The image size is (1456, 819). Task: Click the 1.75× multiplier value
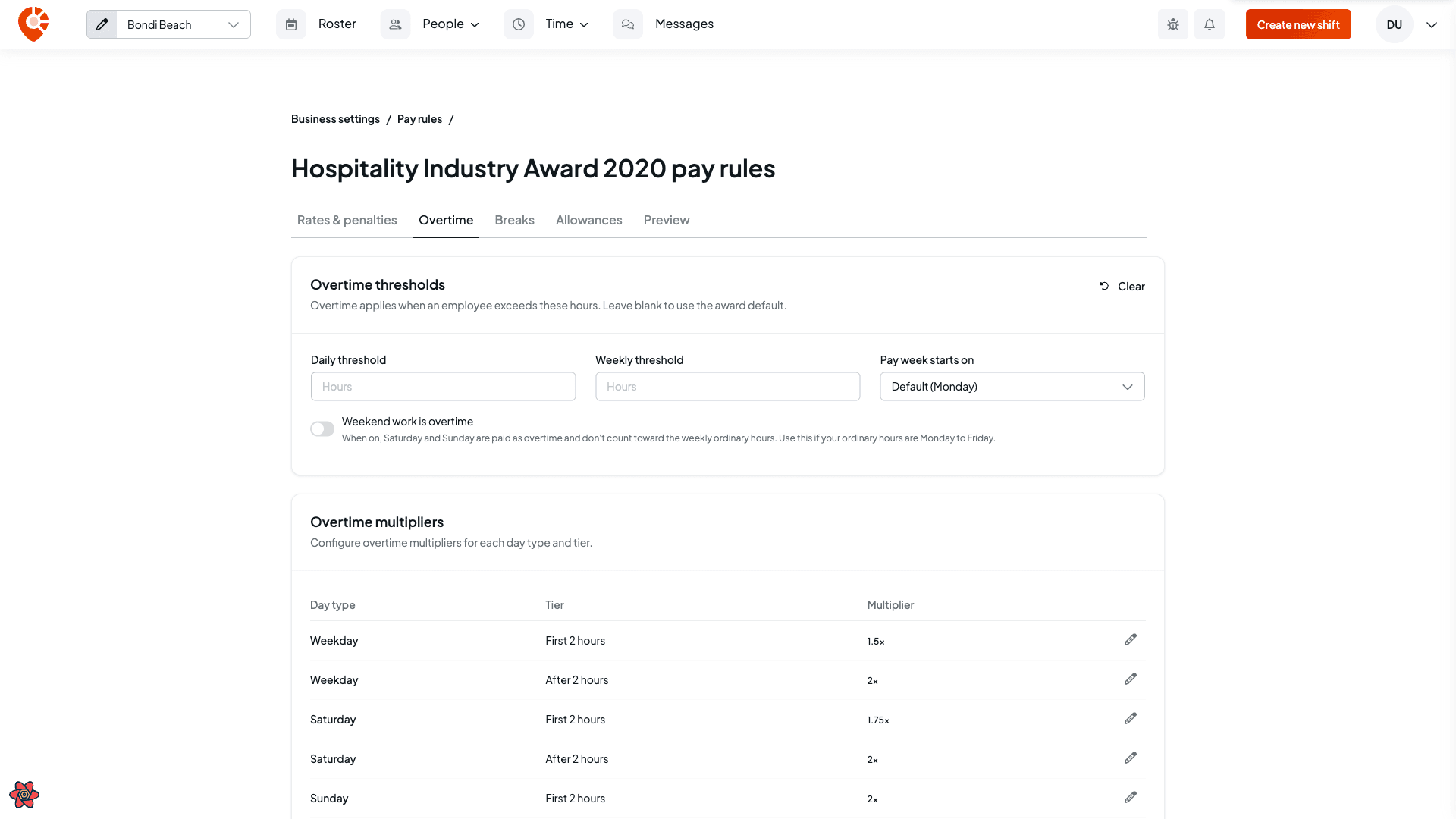pyautogui.click(x=878, y=720)
